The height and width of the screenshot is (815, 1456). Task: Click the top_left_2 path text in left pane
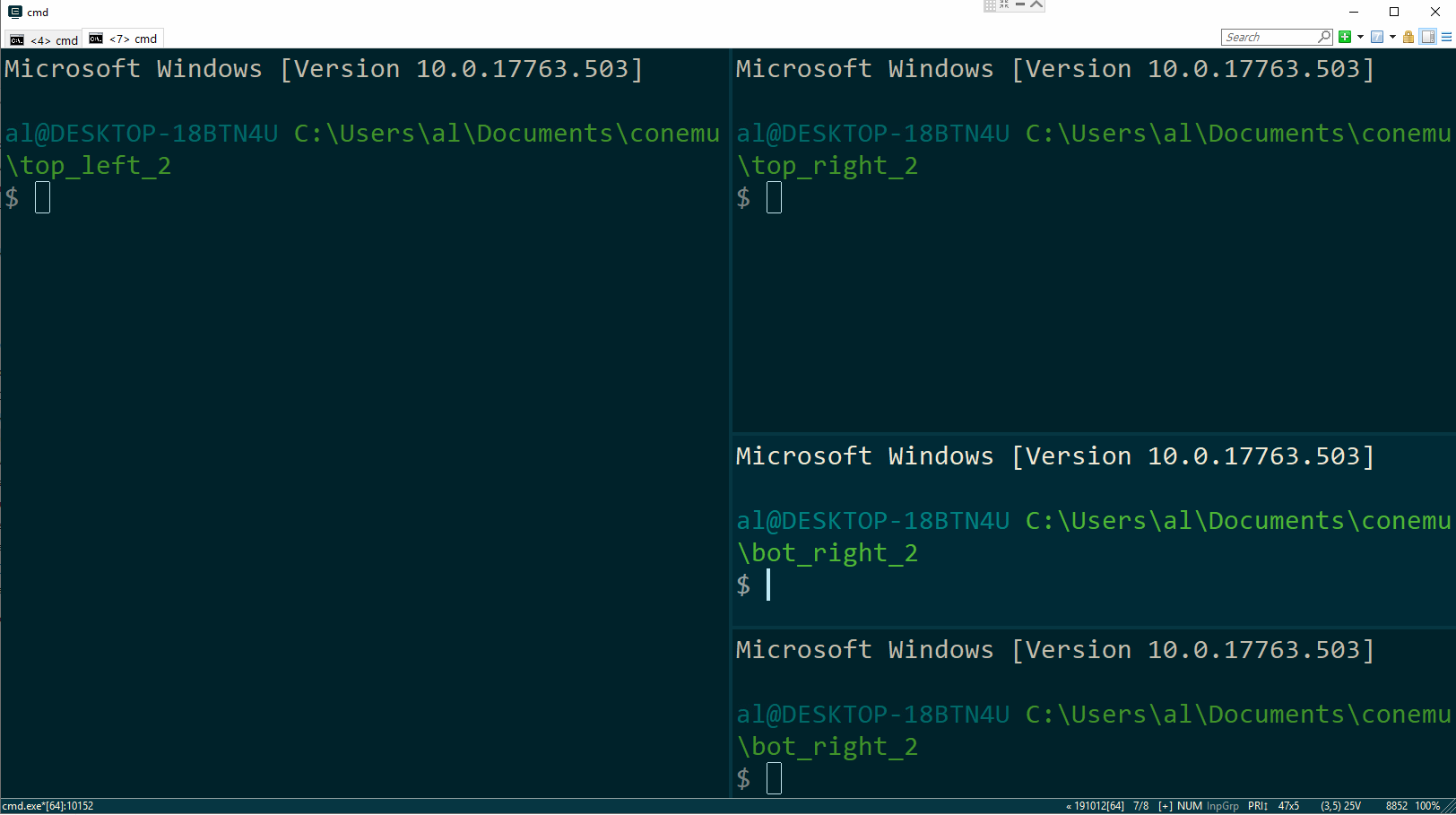tap(88, 166)
